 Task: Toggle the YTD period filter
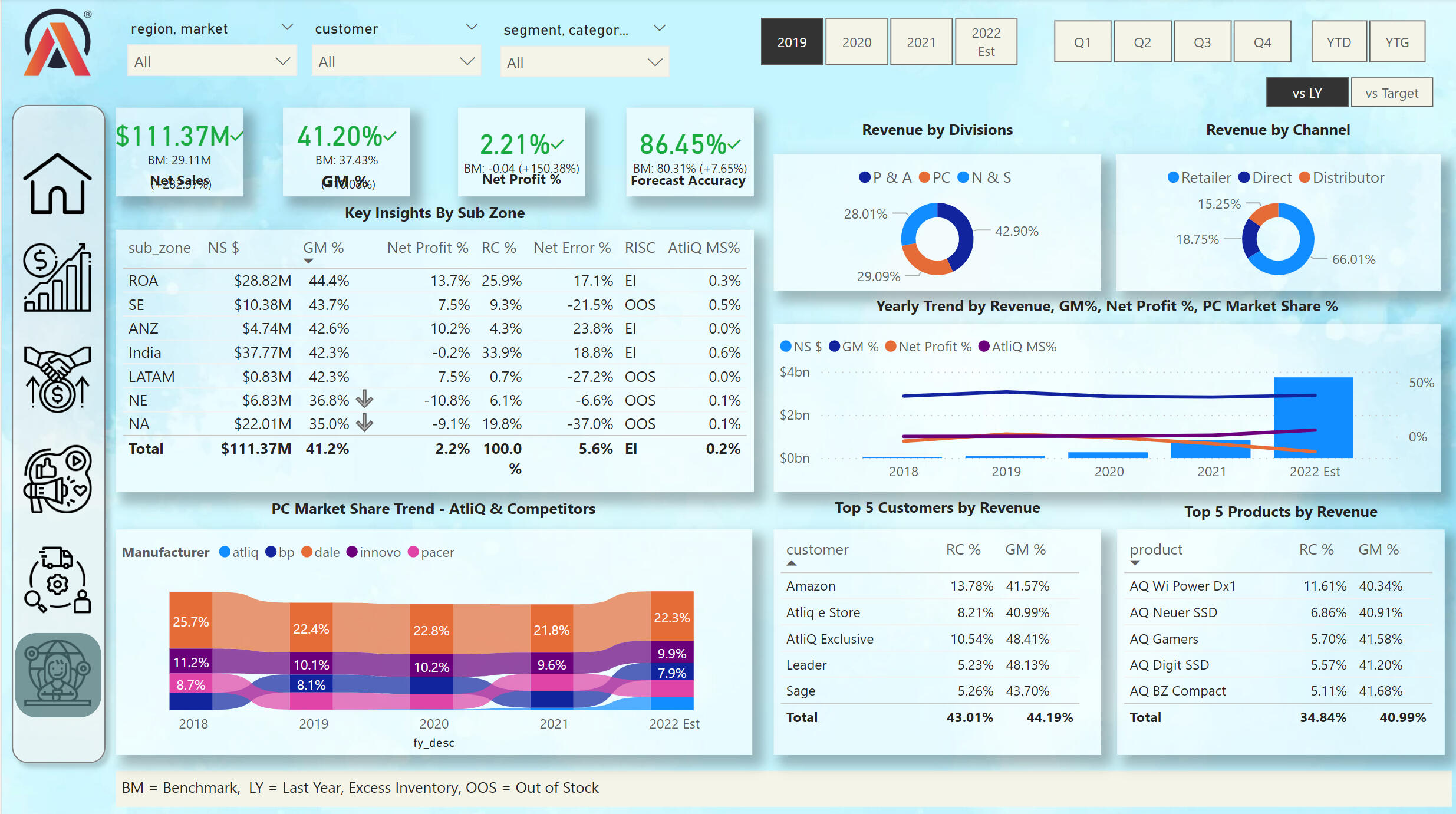pyautogui.click(x=1338, y=42)
